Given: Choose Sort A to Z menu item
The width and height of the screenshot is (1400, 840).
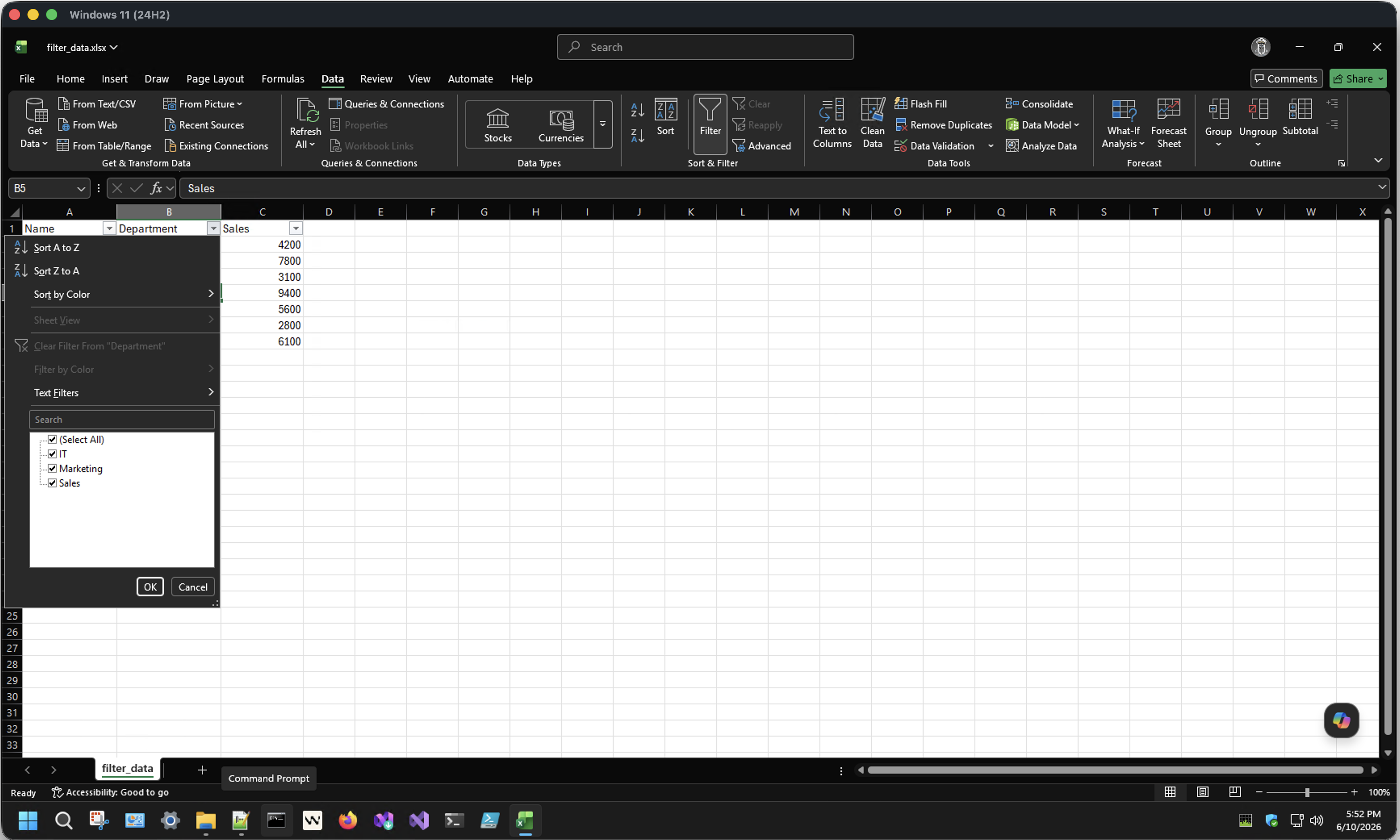Looking at the screenshot, I should (112, 247).
